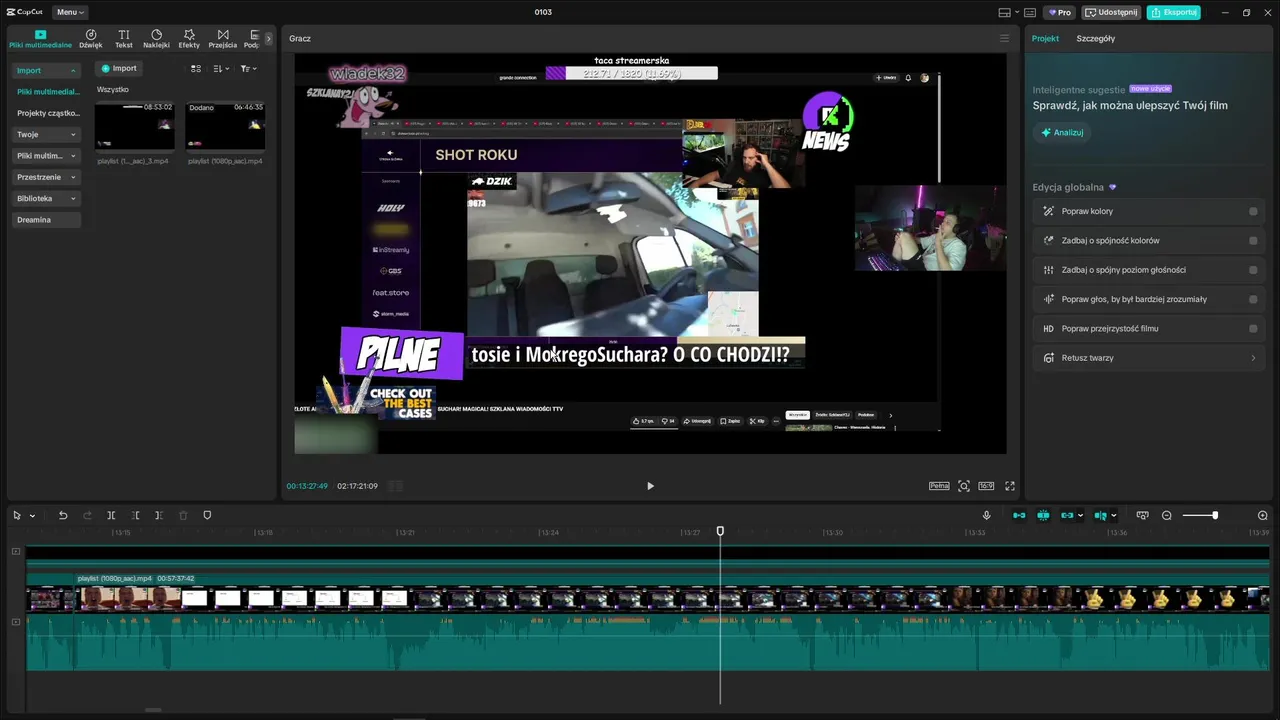Enable Popraw głos, by był bardziej zrozumiały
Viewport: 1280px width, 720px height.
[x=1253, y=299]
